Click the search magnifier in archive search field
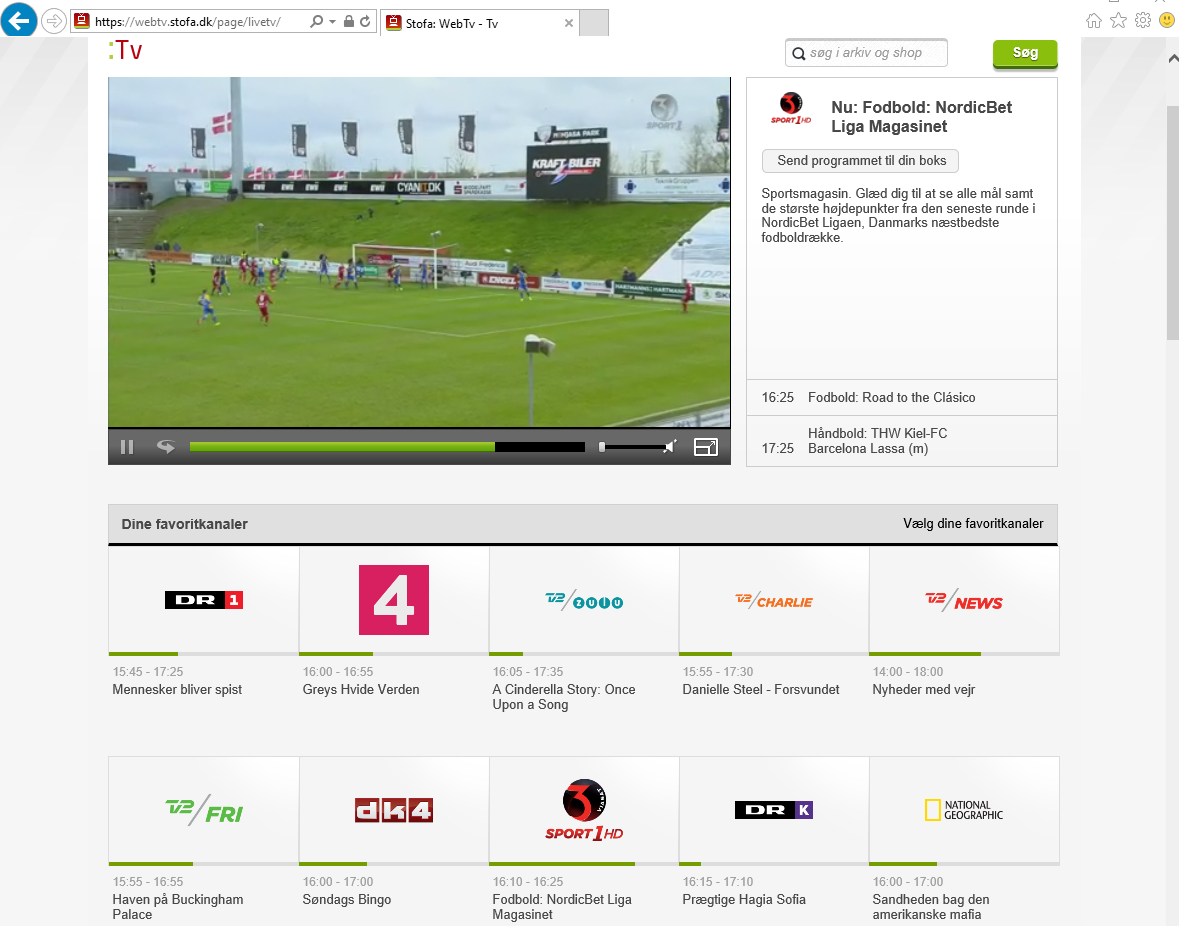The width and height of the screenshot is (1179, 926). point(799,52)
